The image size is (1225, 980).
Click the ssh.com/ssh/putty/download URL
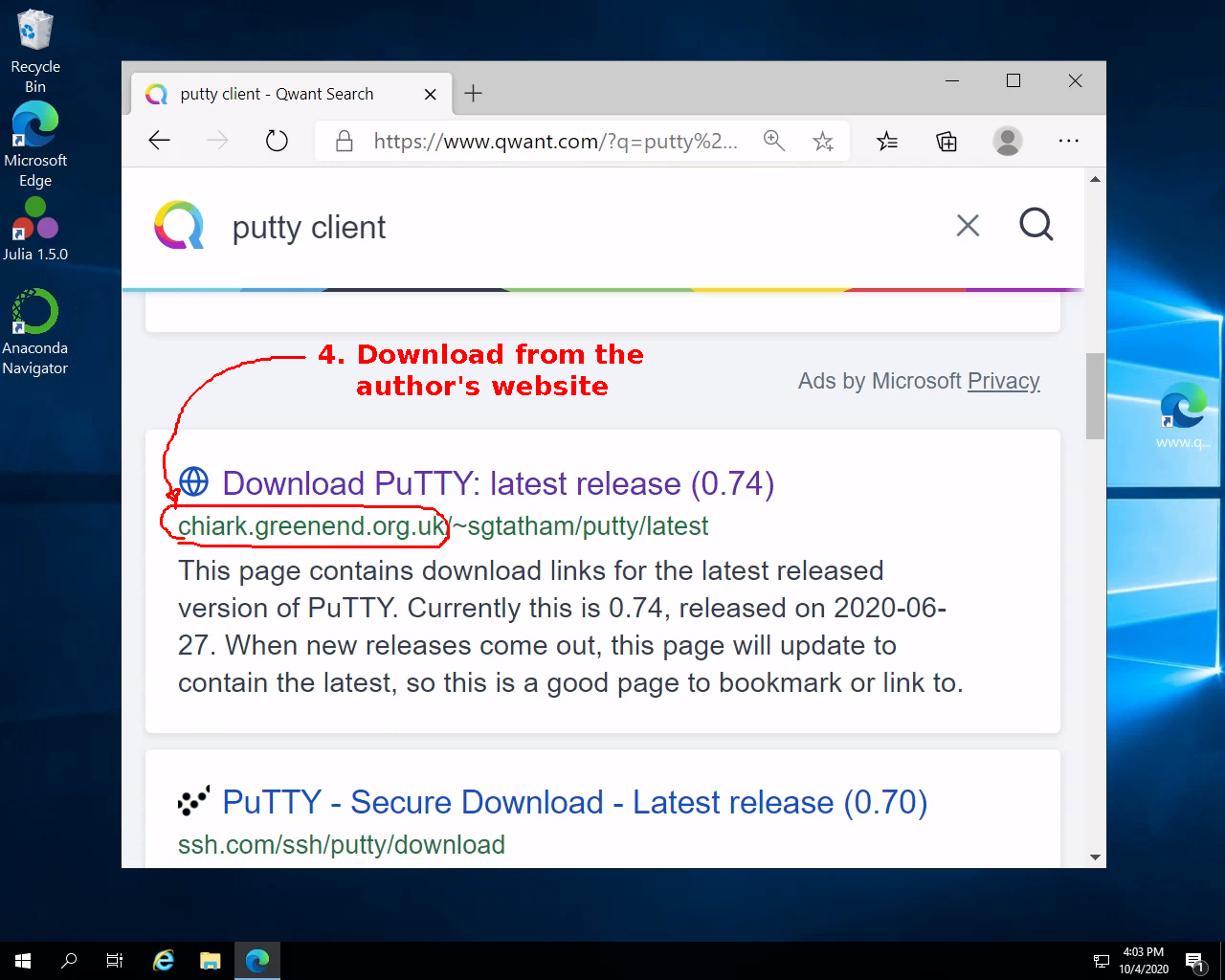342,845
